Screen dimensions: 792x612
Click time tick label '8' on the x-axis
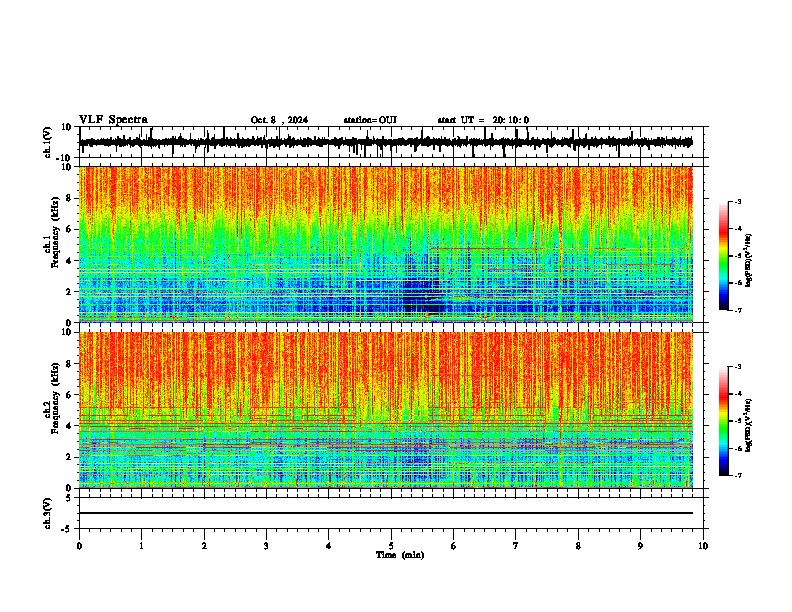click(578, 546)
